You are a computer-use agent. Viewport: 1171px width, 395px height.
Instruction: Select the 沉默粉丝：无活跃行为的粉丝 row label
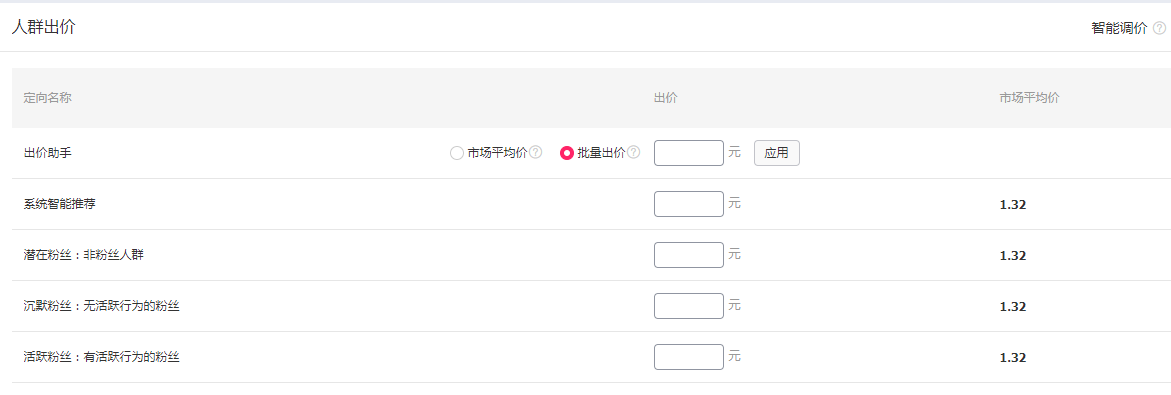coord(102,306)
